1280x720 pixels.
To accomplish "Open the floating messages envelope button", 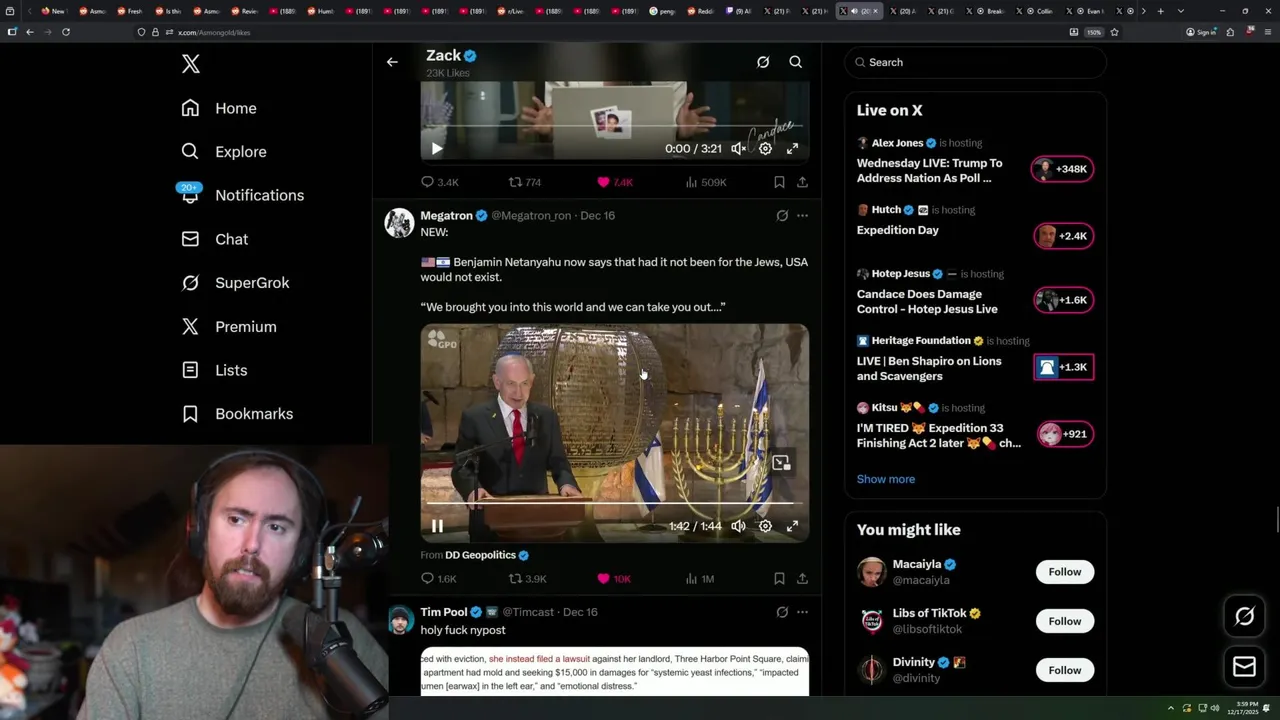I will (1244, 667).
